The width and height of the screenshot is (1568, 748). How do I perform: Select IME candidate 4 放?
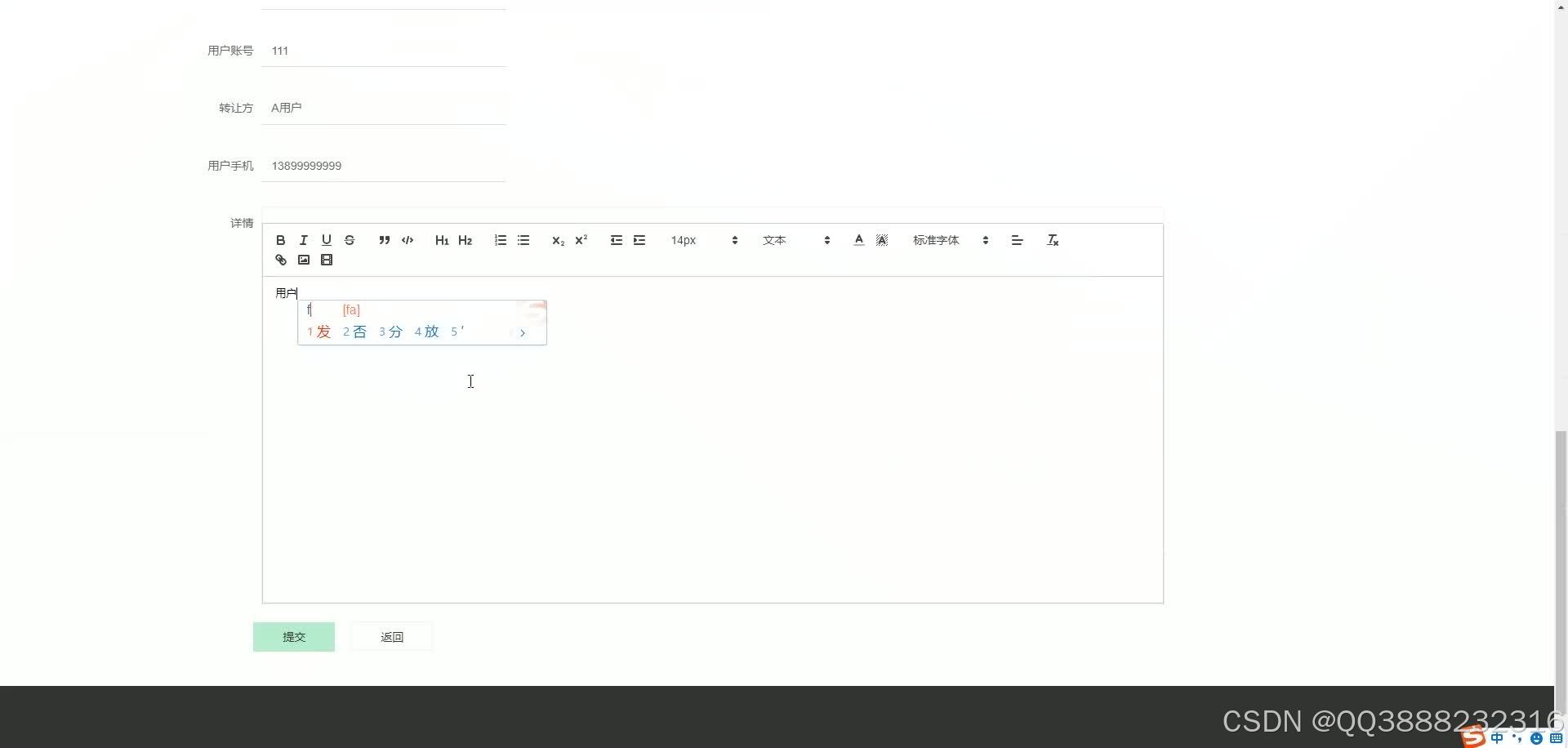tap(427, 332)
